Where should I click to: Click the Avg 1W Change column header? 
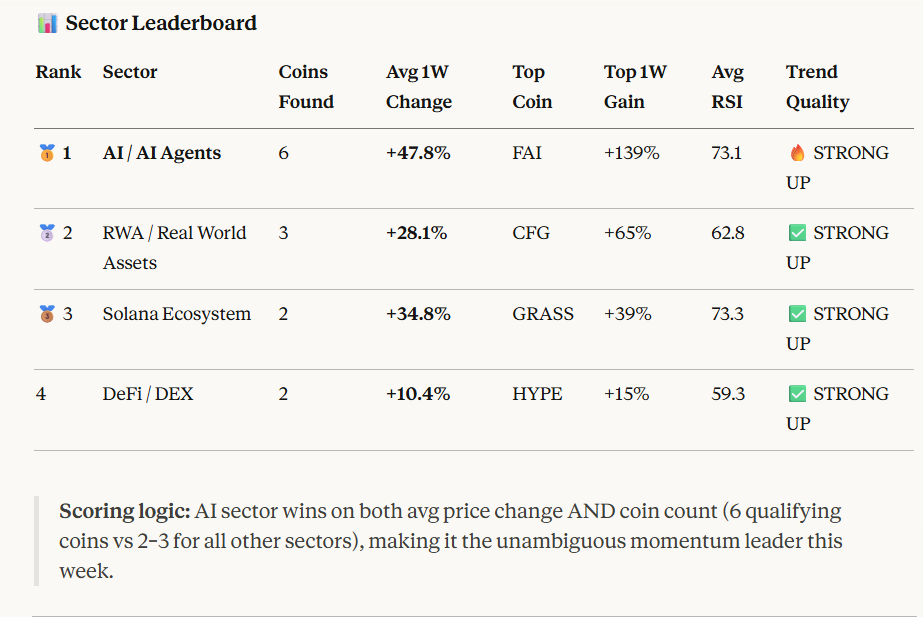[419, 87]
